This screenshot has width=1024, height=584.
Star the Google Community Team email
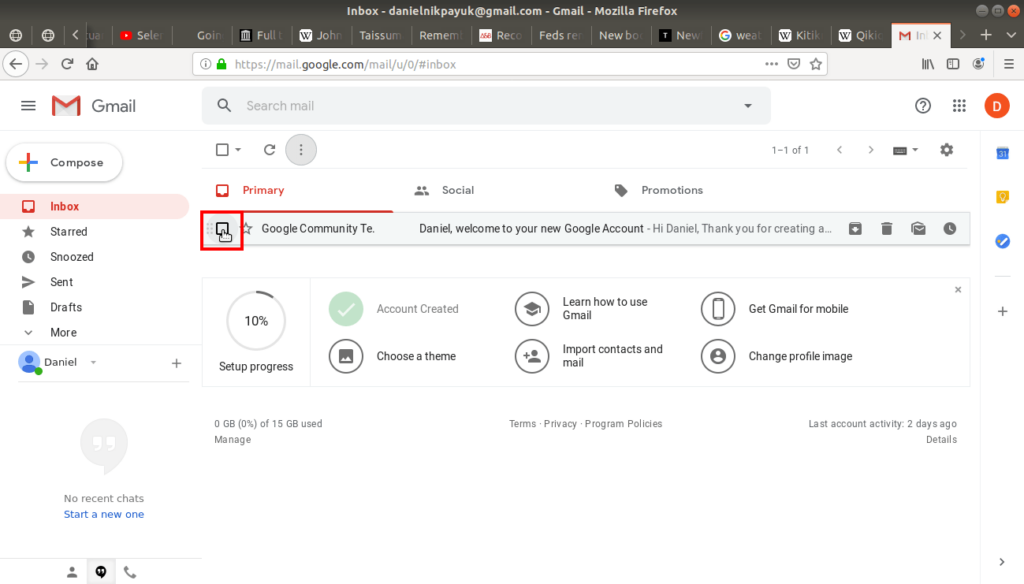[246, 229]
